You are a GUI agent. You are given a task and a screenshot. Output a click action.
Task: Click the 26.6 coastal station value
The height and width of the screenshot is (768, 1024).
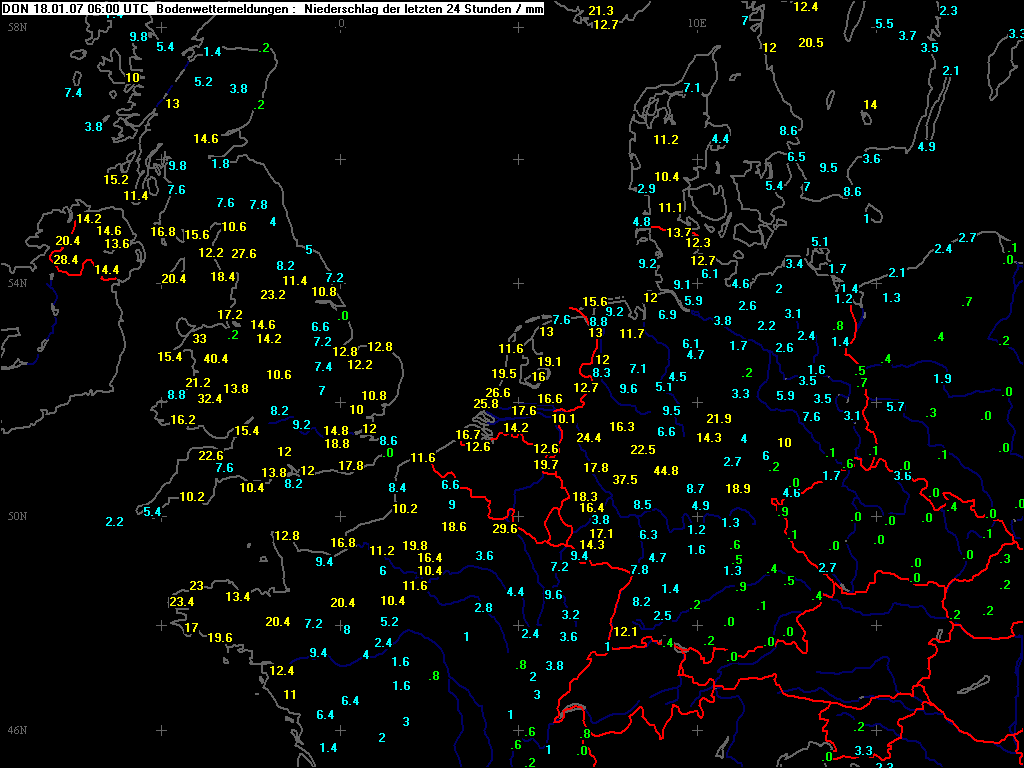(x=498, y=392)
